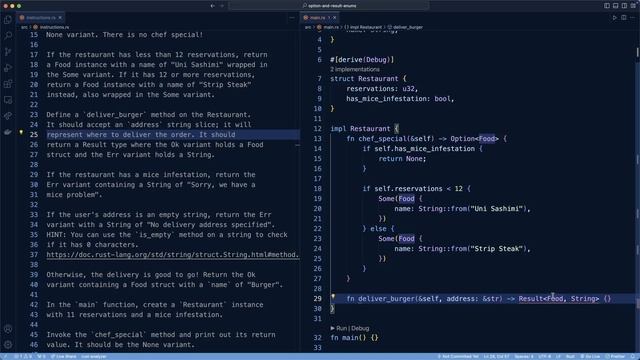Viewport: 640px width, 360px height.
Task: Toggle the bottom panel visibility
Action: pos(616,6)
